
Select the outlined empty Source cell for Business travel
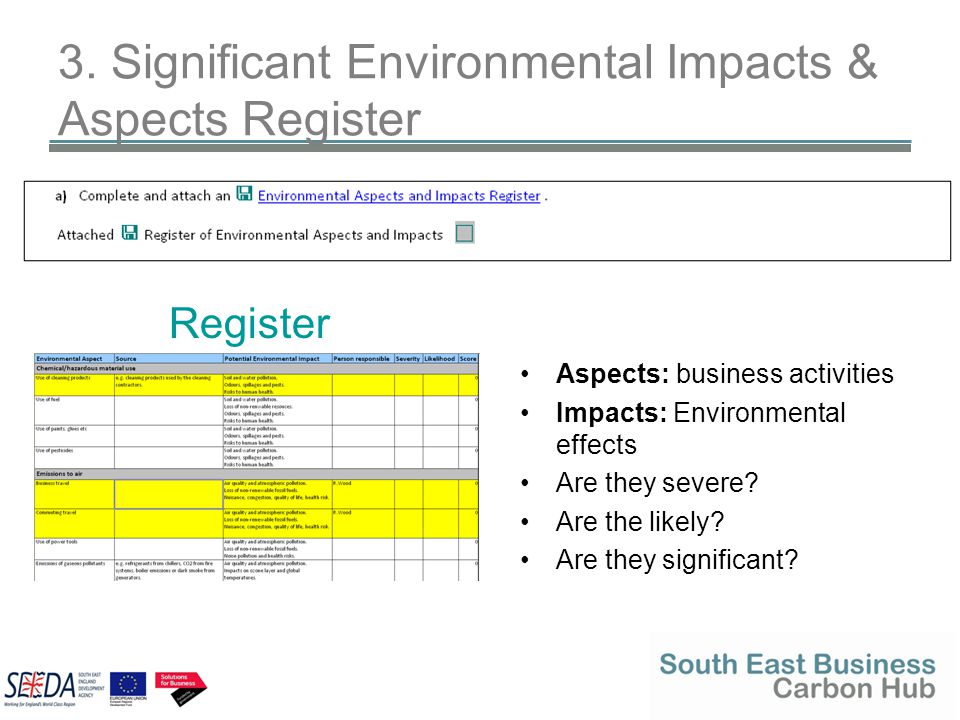[x=168, y=493]
